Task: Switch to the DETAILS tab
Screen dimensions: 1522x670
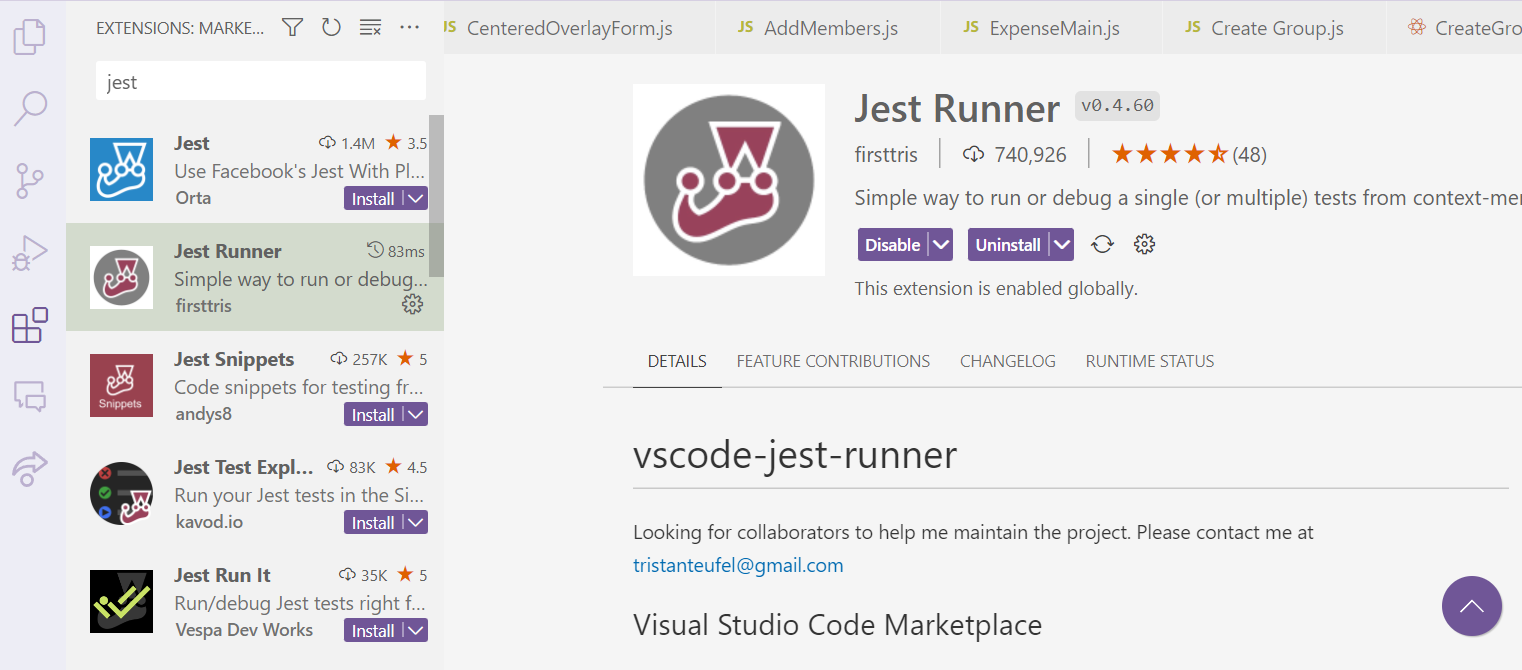Action: [677, 361]
